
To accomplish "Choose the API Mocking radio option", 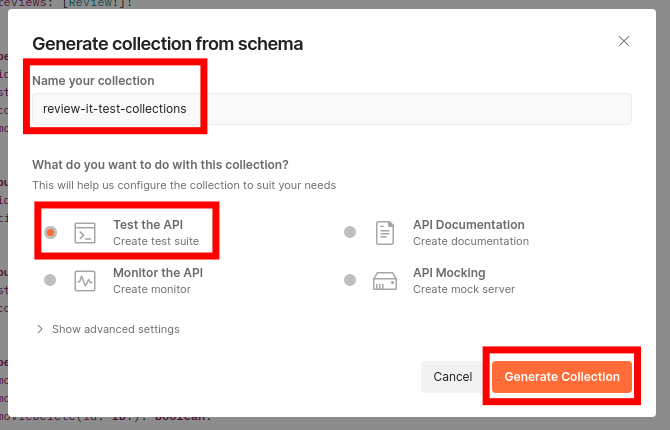I will pos(350,280).
